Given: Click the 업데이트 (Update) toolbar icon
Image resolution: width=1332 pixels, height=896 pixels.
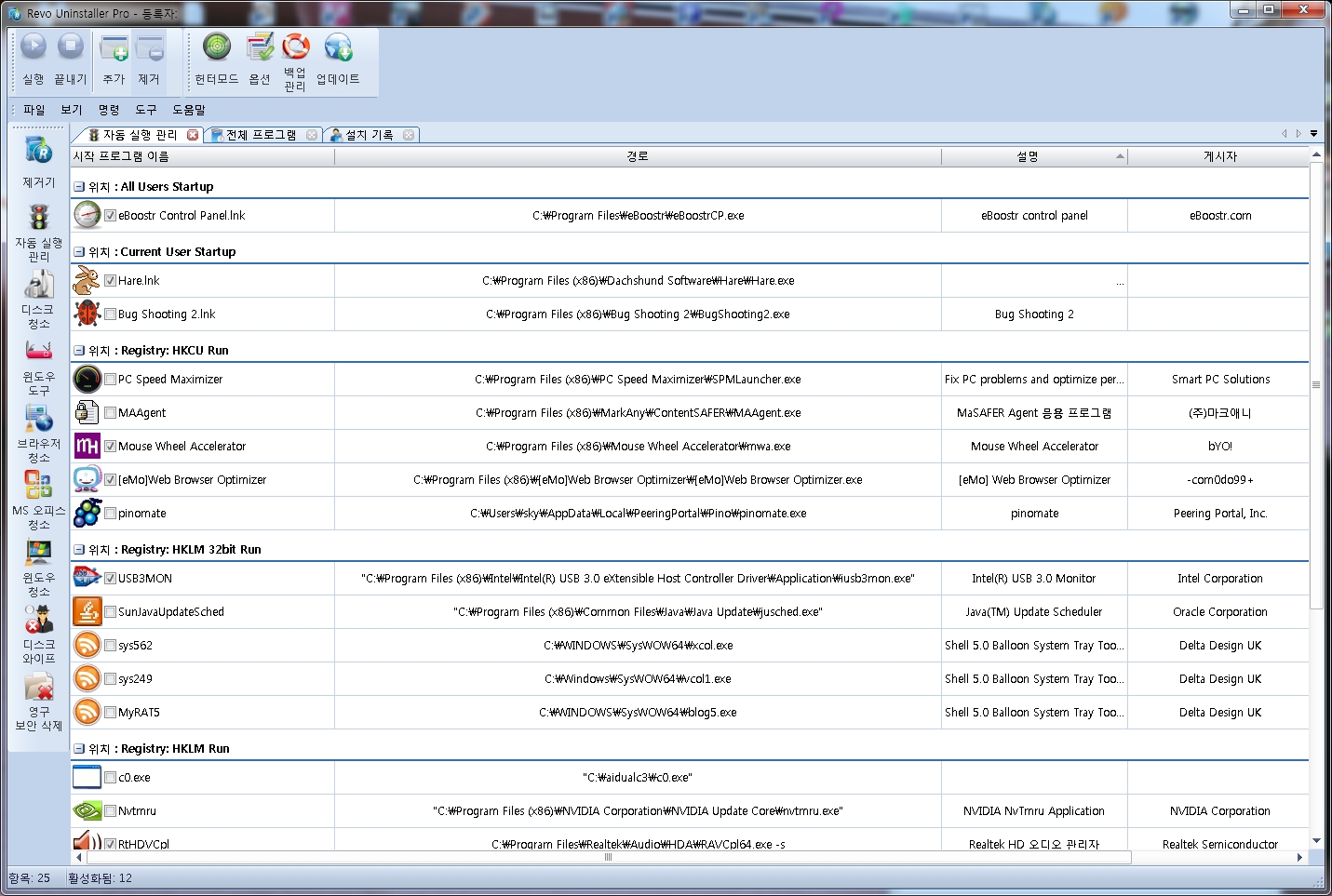Looking at the screenshot, I should [338, 47].
